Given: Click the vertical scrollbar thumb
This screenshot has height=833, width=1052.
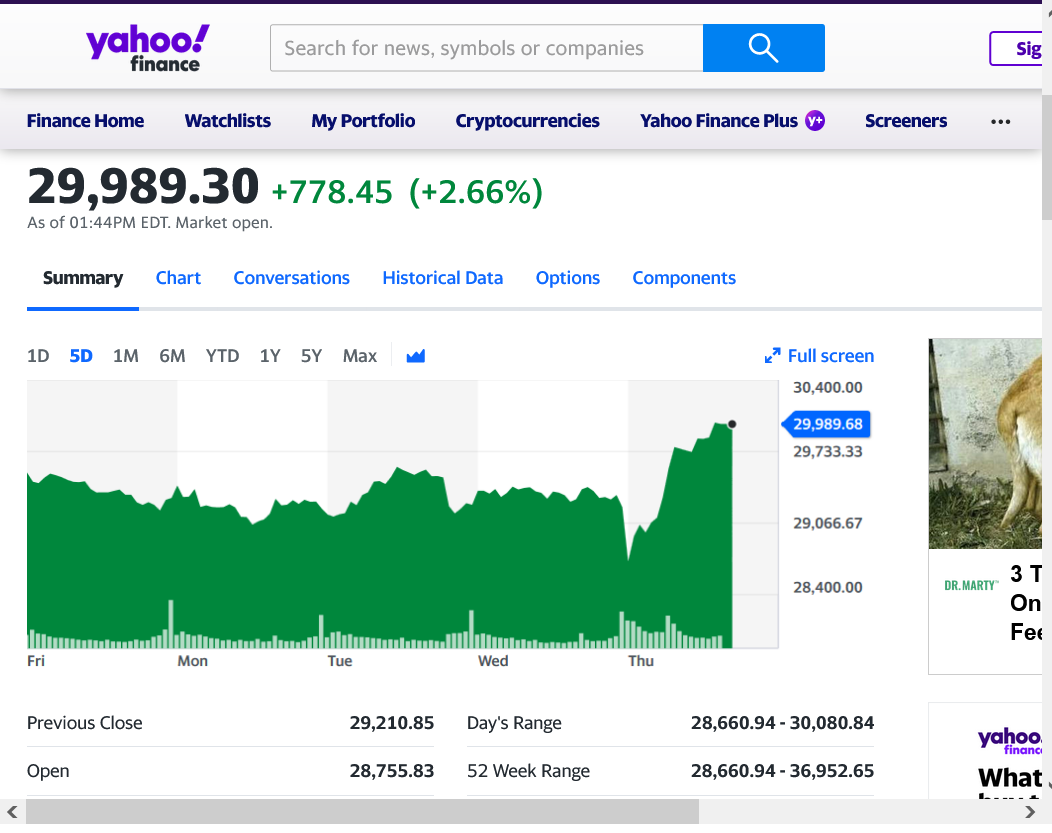Looking at the screenshot, I should click(x=1047, y=158).
